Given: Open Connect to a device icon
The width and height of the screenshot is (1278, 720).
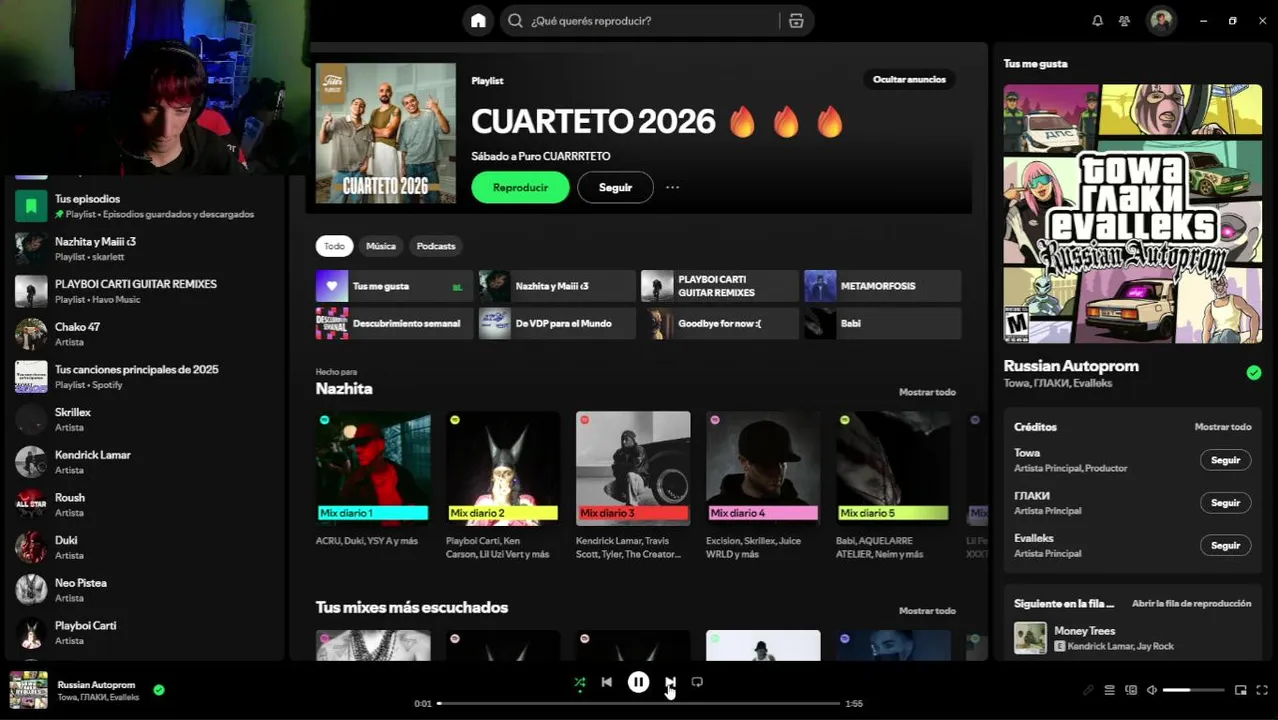Looking at the screenshot, I should [x=1131, y=690].
